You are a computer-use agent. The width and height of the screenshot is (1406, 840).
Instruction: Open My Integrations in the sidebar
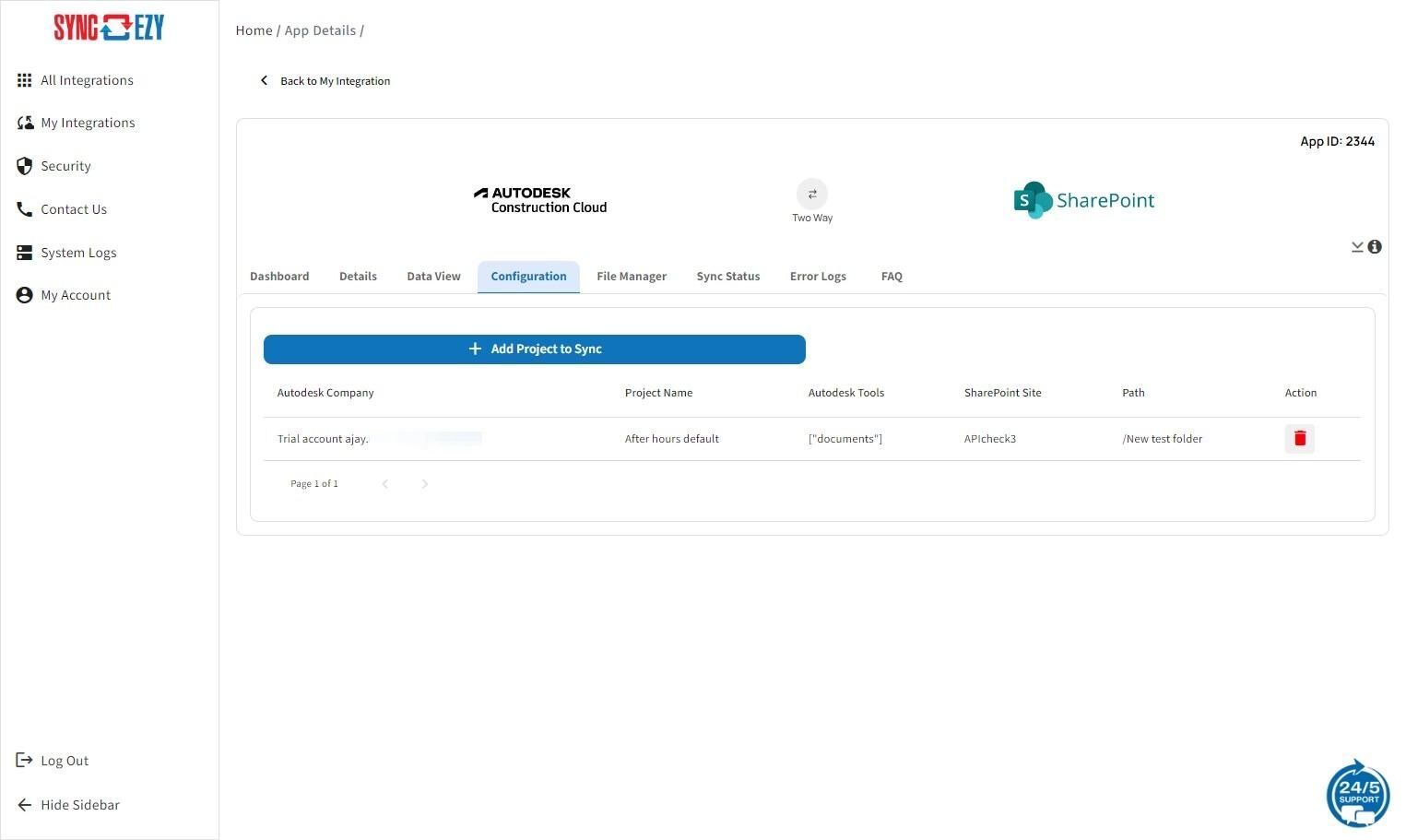tap(88, 123)
